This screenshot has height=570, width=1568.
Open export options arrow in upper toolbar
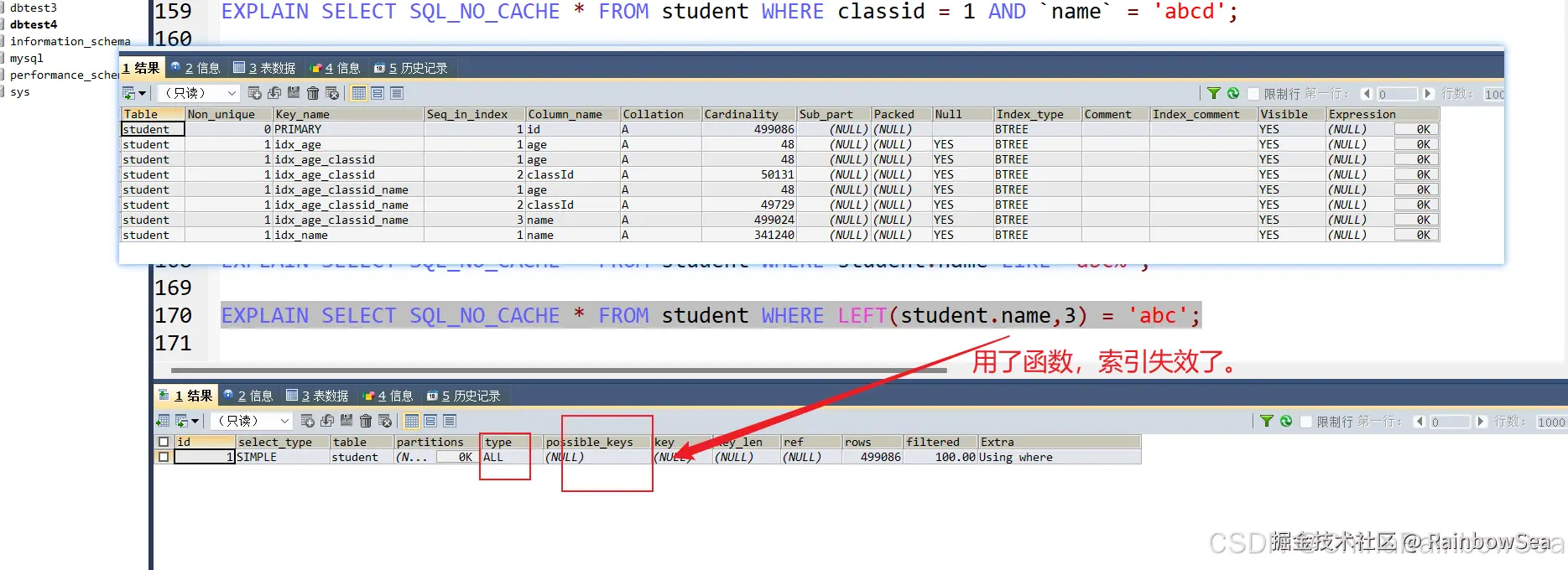[x=143, y=94]
